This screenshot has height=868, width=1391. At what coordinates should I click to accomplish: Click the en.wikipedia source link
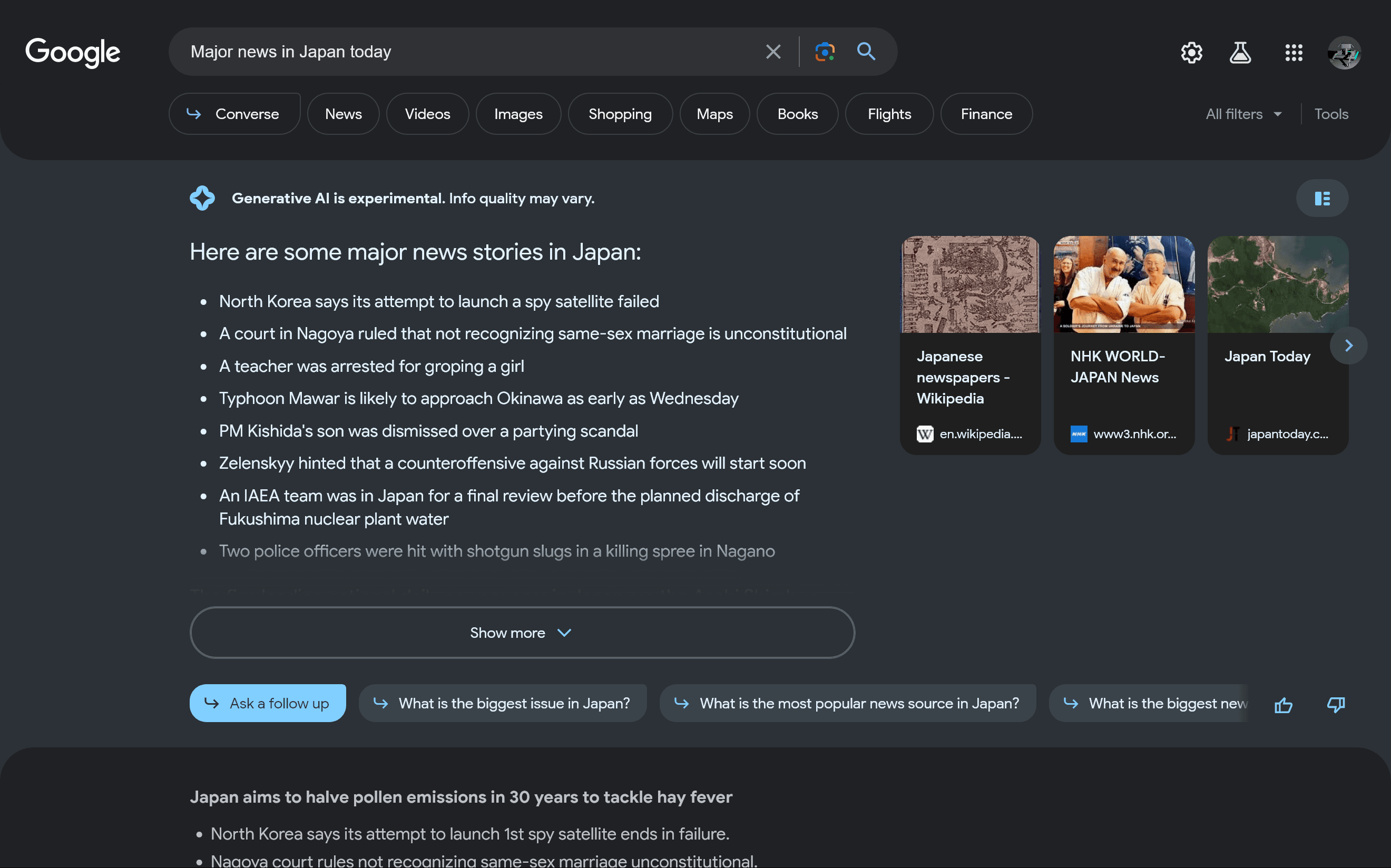coord(970,434)
